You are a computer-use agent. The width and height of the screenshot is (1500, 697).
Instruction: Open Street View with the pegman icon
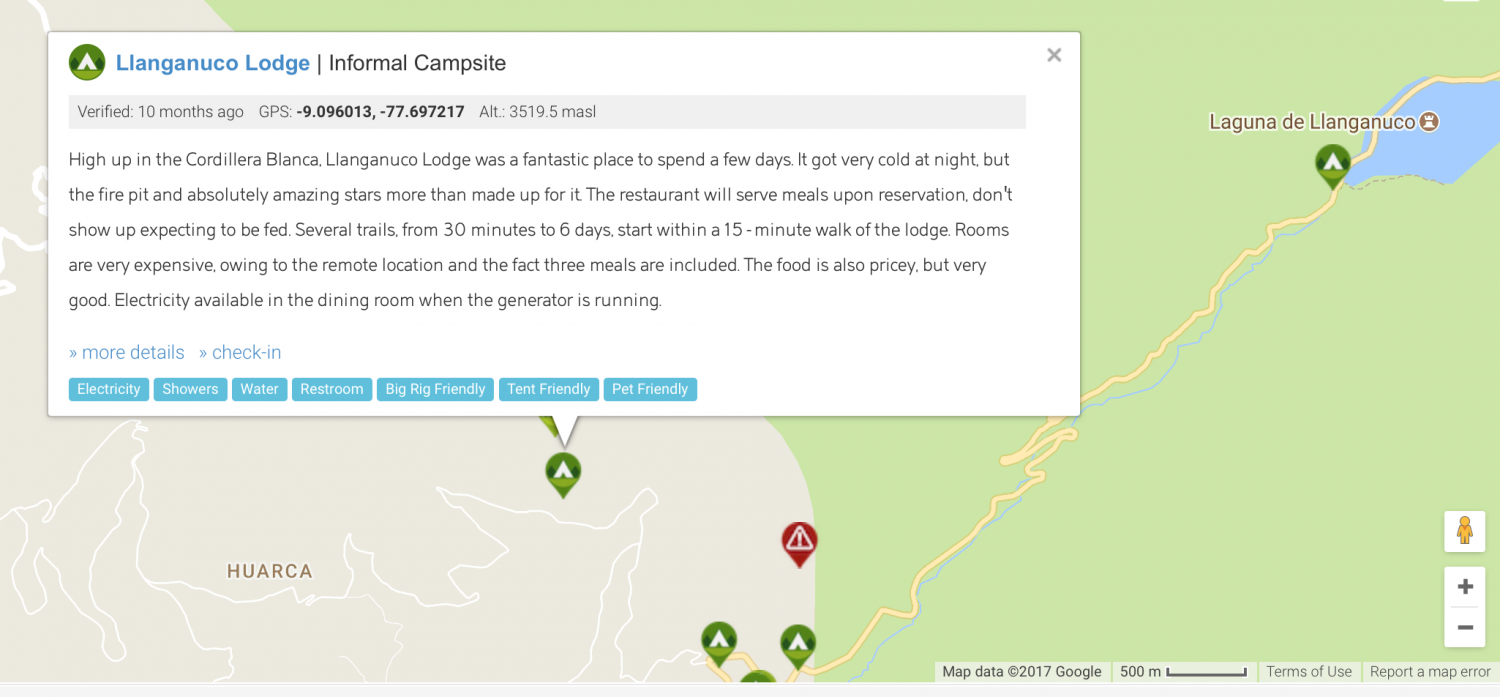1464,531
